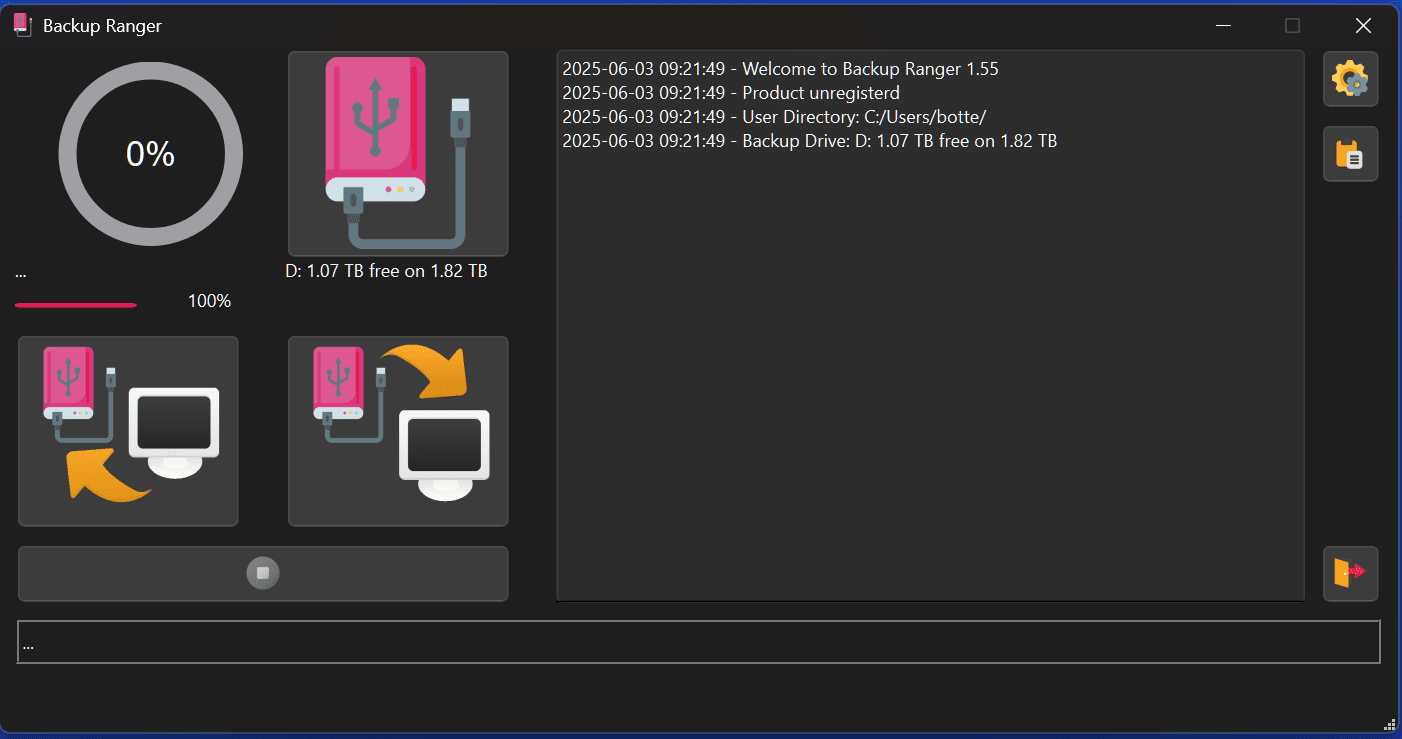Click the 100% drive usage label

click(209, 301)
